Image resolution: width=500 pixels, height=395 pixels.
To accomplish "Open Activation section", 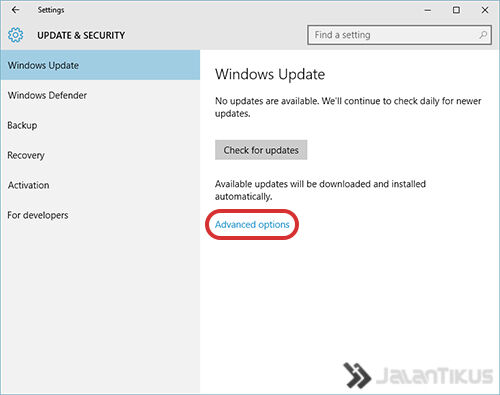I will click(x=100, y=185).
